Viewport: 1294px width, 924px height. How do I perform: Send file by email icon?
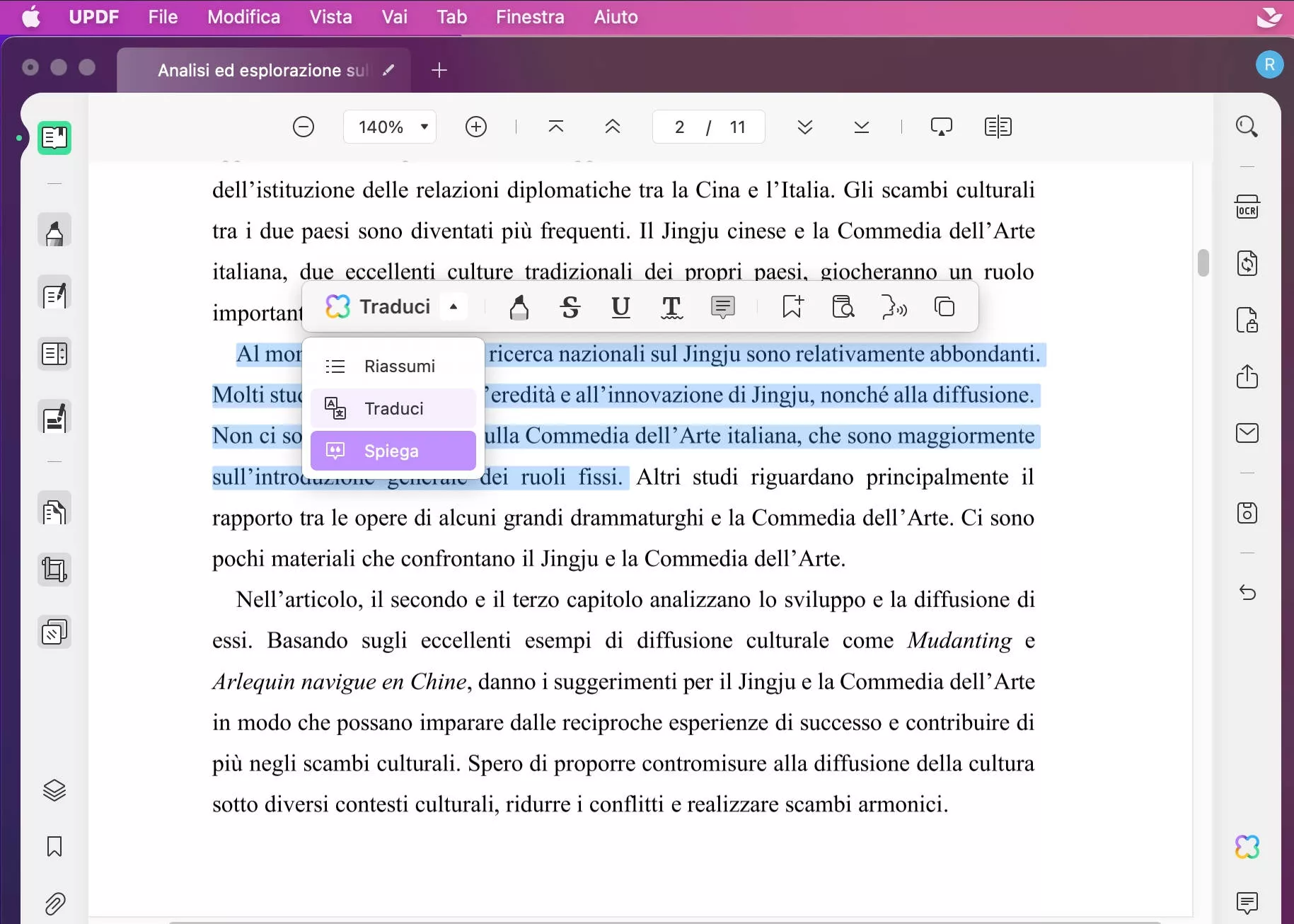[1247, 433]
